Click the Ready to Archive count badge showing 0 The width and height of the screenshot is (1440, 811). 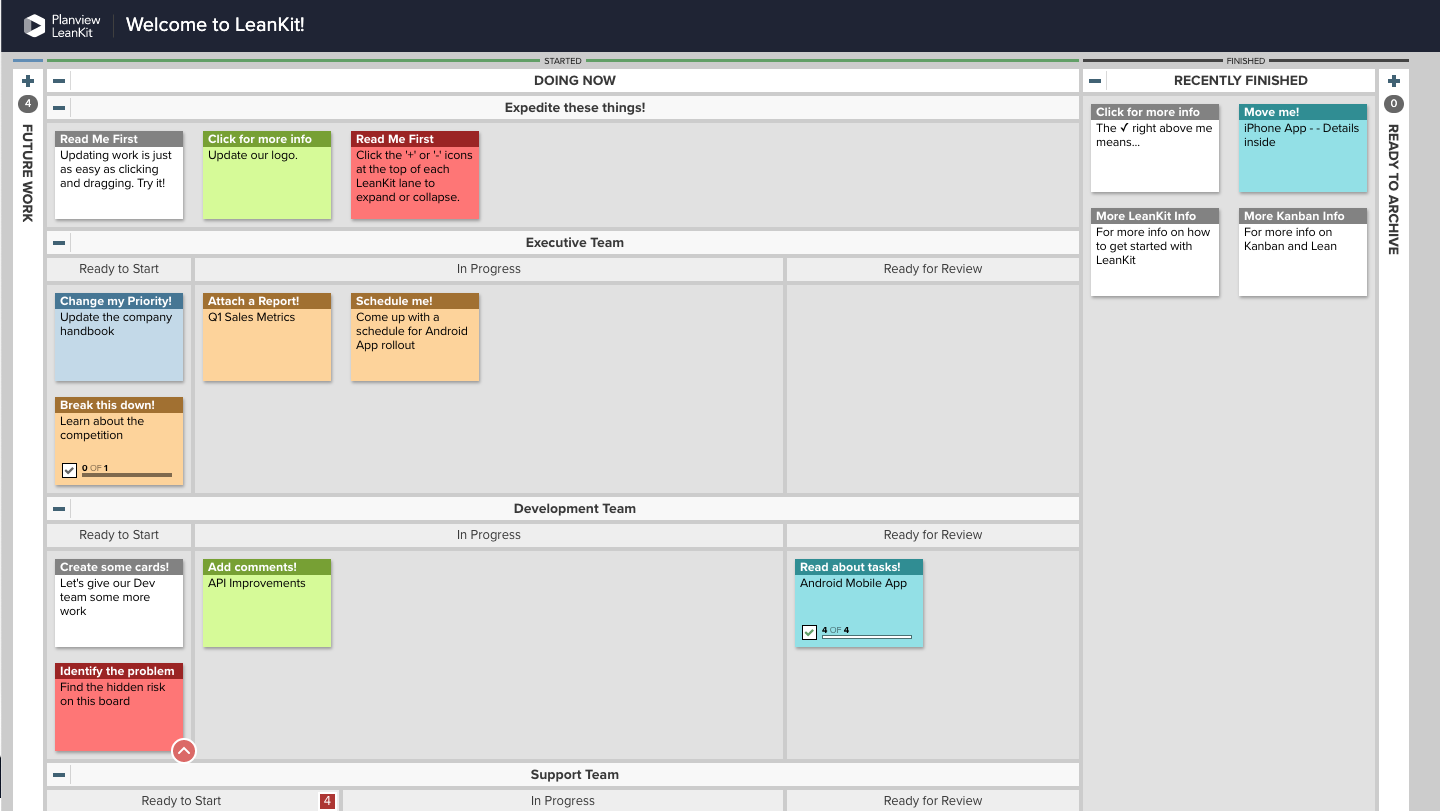[1393, 103]
